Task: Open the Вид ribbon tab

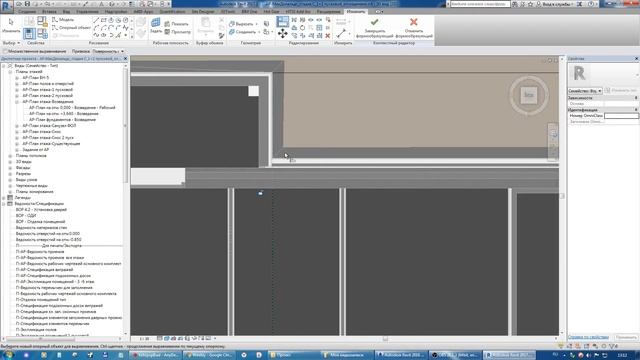Action: [66, 12]
